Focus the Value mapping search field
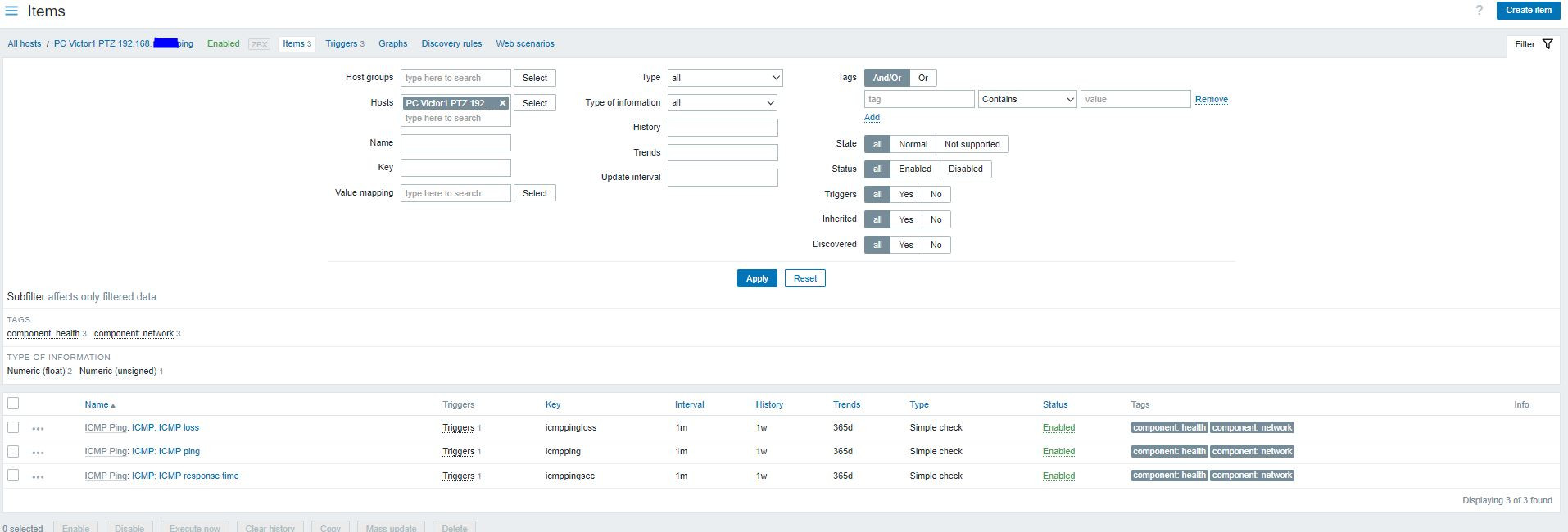 (x=455, y=193)
